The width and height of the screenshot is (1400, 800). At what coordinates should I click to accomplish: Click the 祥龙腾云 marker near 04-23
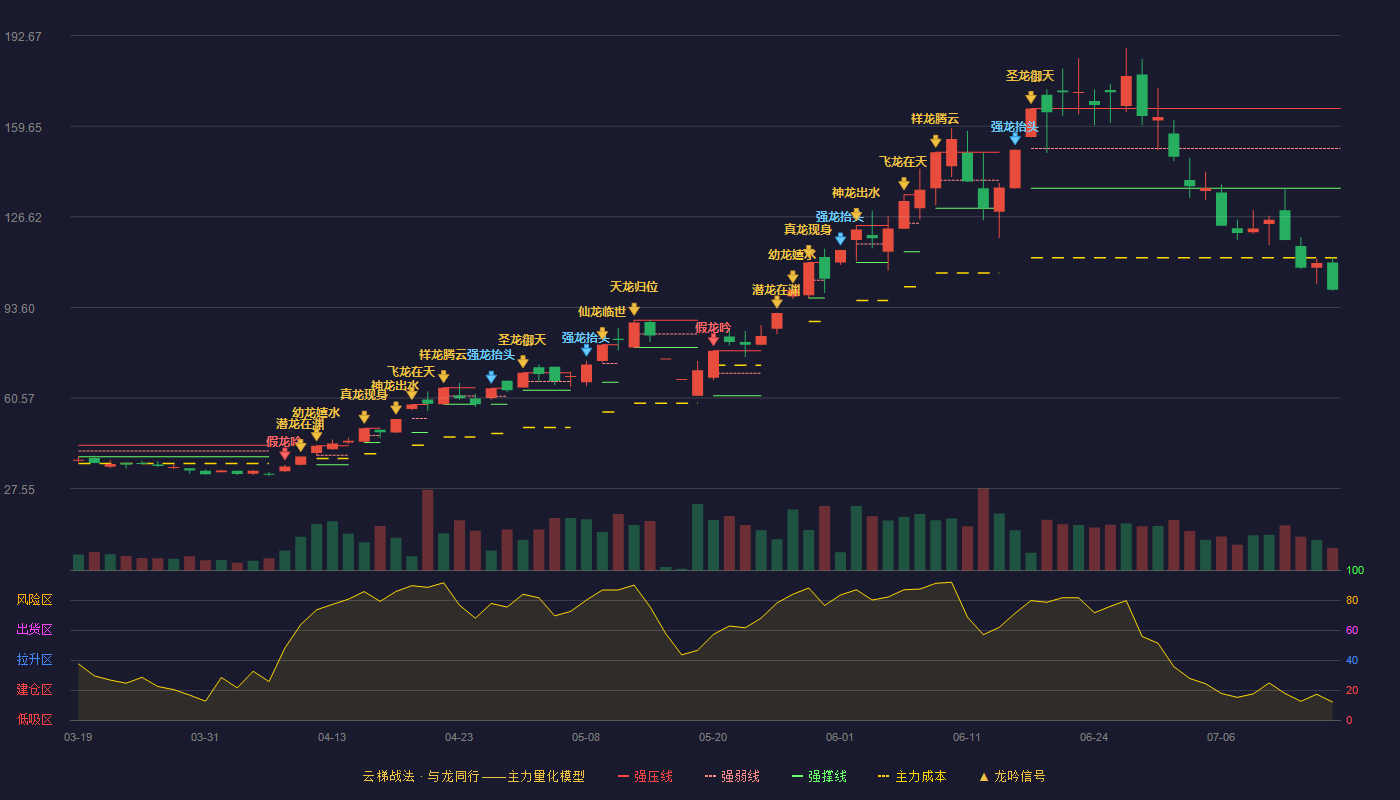click(x=443, y=355)
